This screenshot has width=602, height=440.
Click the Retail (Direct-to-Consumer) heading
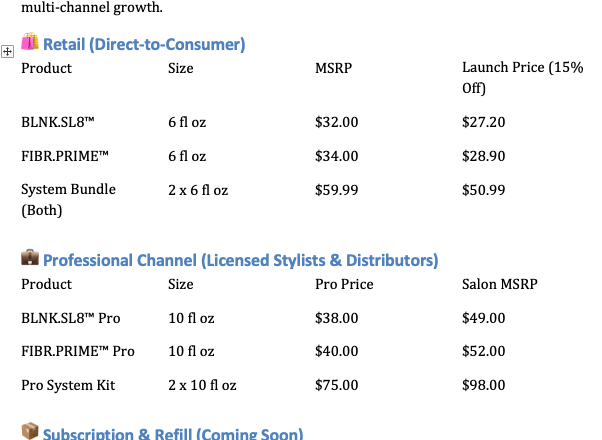click(x=144, y=44)
